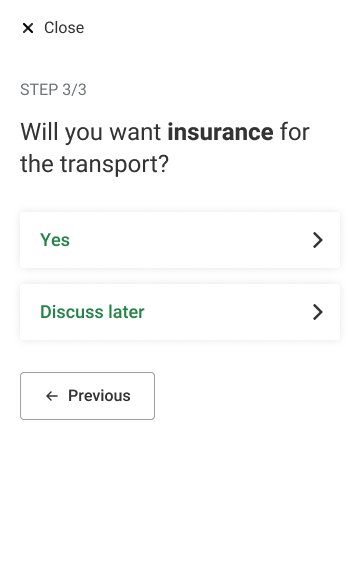Close the insurance question dialog

coord(53,28)
